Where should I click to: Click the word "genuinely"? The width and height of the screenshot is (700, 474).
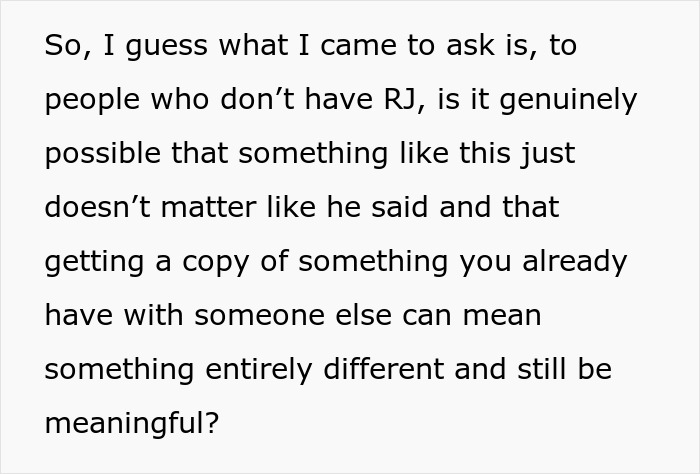coord(568,101)
